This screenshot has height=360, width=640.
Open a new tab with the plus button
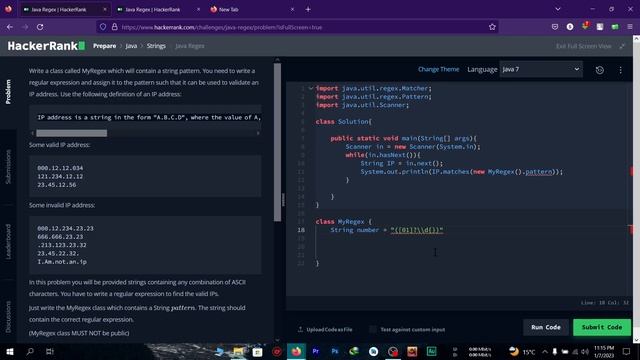tap(308, 9)
